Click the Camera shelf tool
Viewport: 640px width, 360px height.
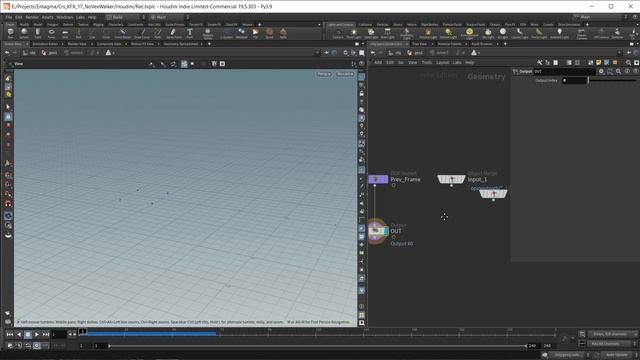[338, 33]
